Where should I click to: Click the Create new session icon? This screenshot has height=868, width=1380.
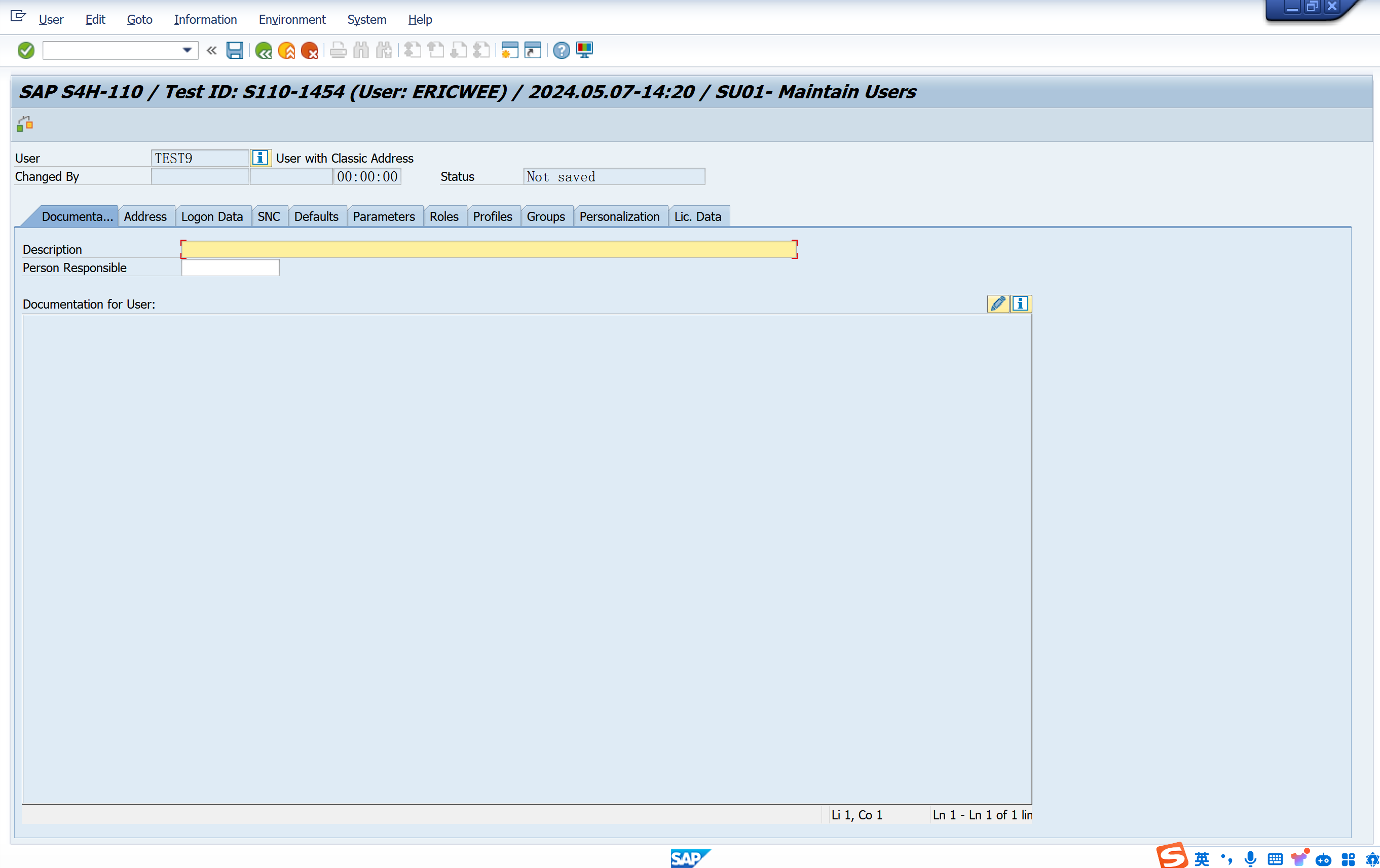point(509,51)
